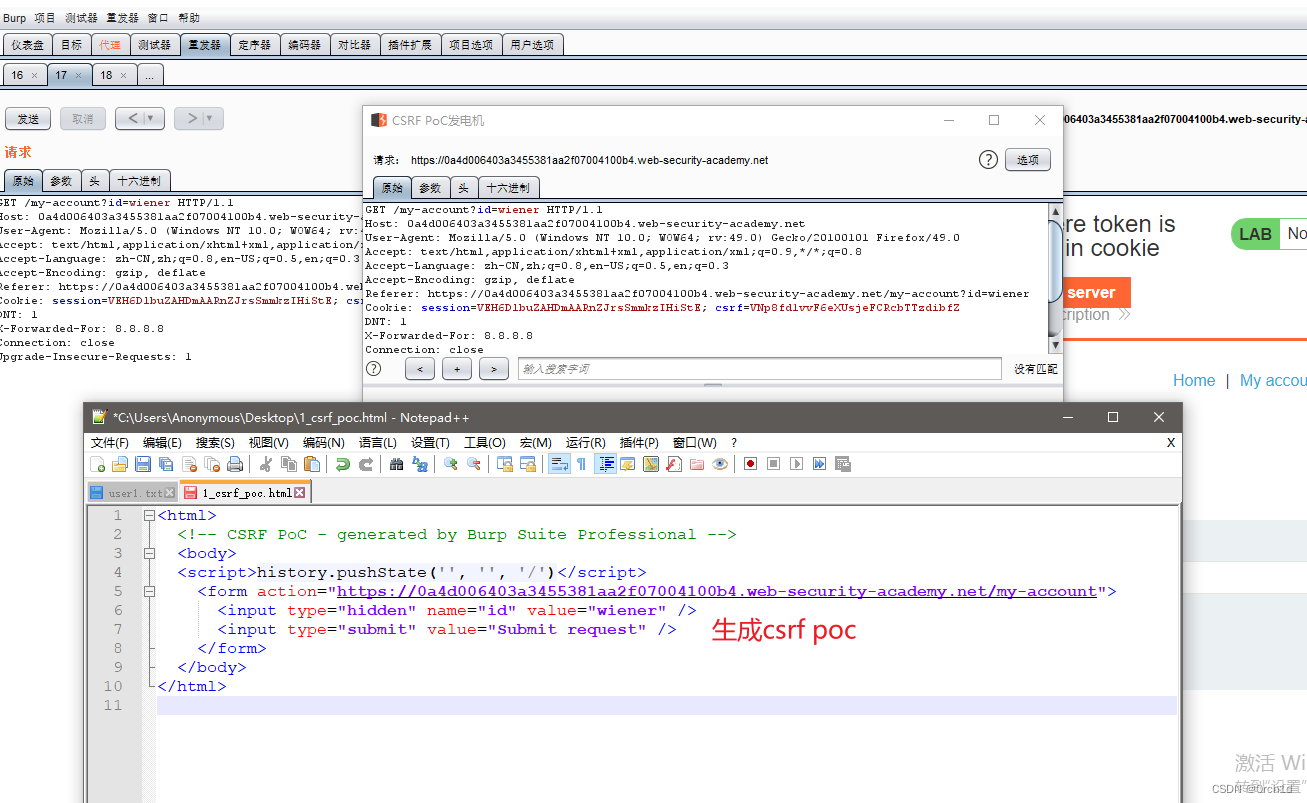Click the Synchronize vertical scrolling icon
This screenshot has height=803, width=1307.
[x=505, y=464]
